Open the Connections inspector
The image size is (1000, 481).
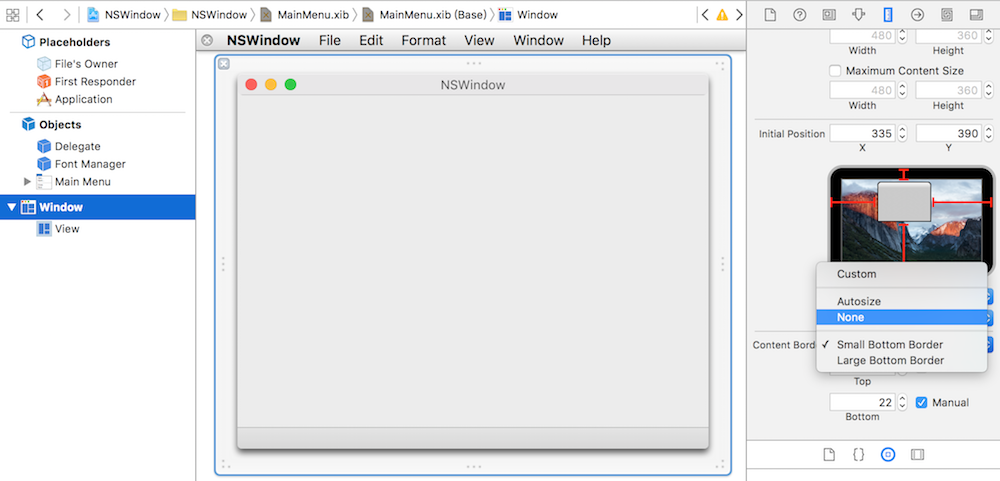click(917, 15)
